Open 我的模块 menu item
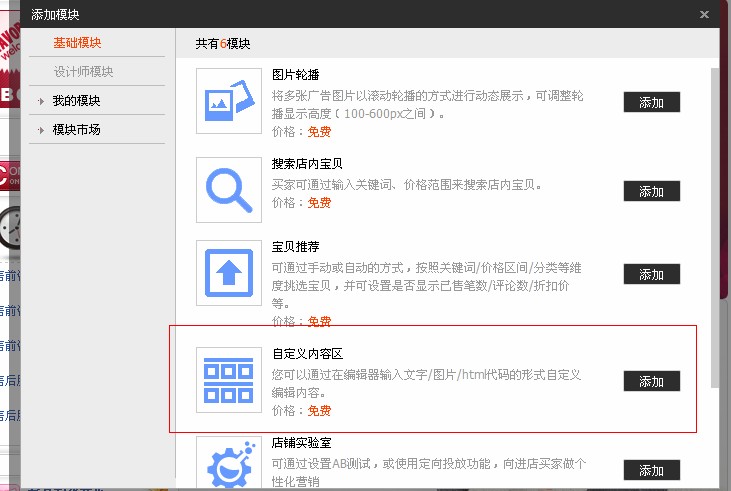This screenshot has width=731, height=491. [76, 101]
